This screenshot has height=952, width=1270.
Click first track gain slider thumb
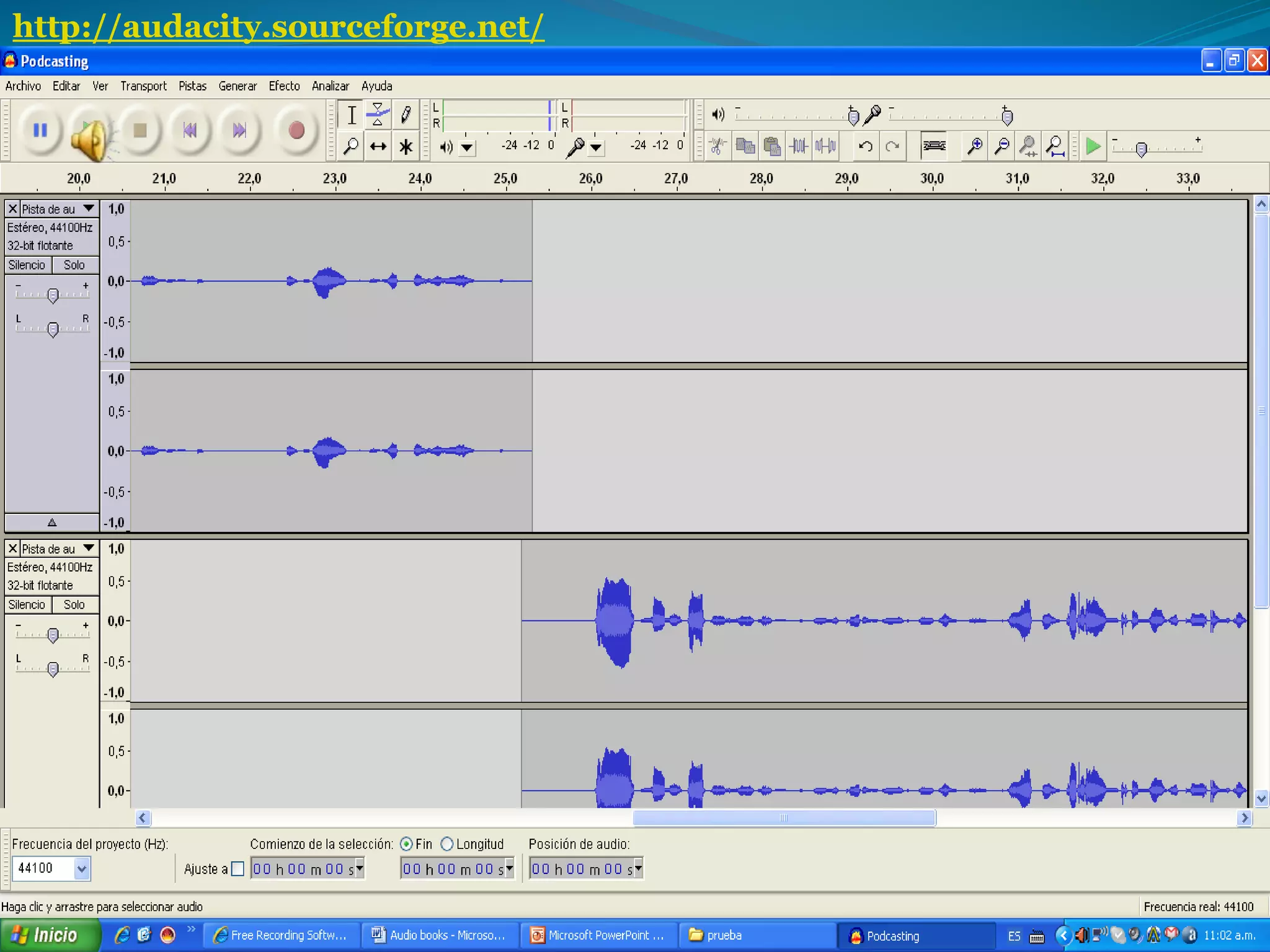[53, 296]
